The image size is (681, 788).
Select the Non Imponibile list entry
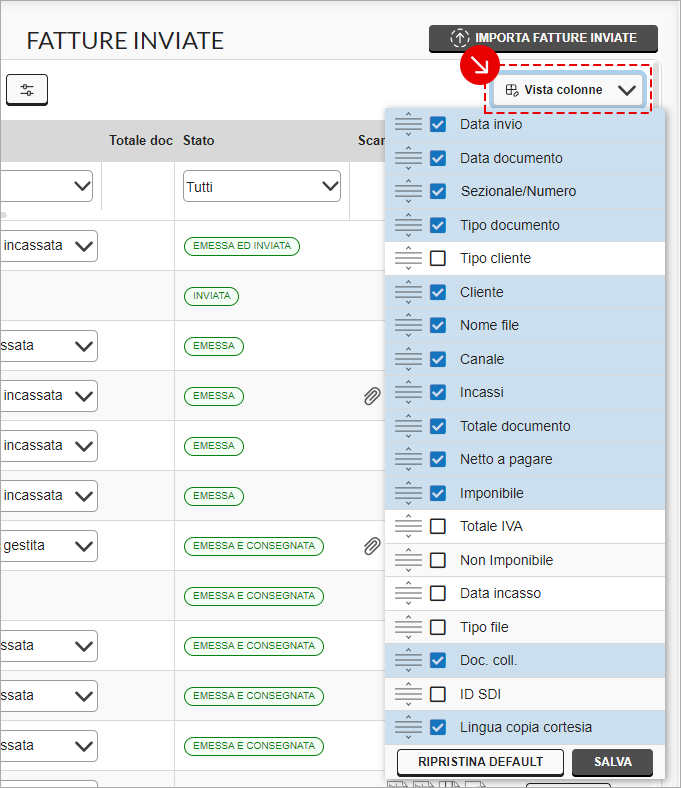click(506, 560)
